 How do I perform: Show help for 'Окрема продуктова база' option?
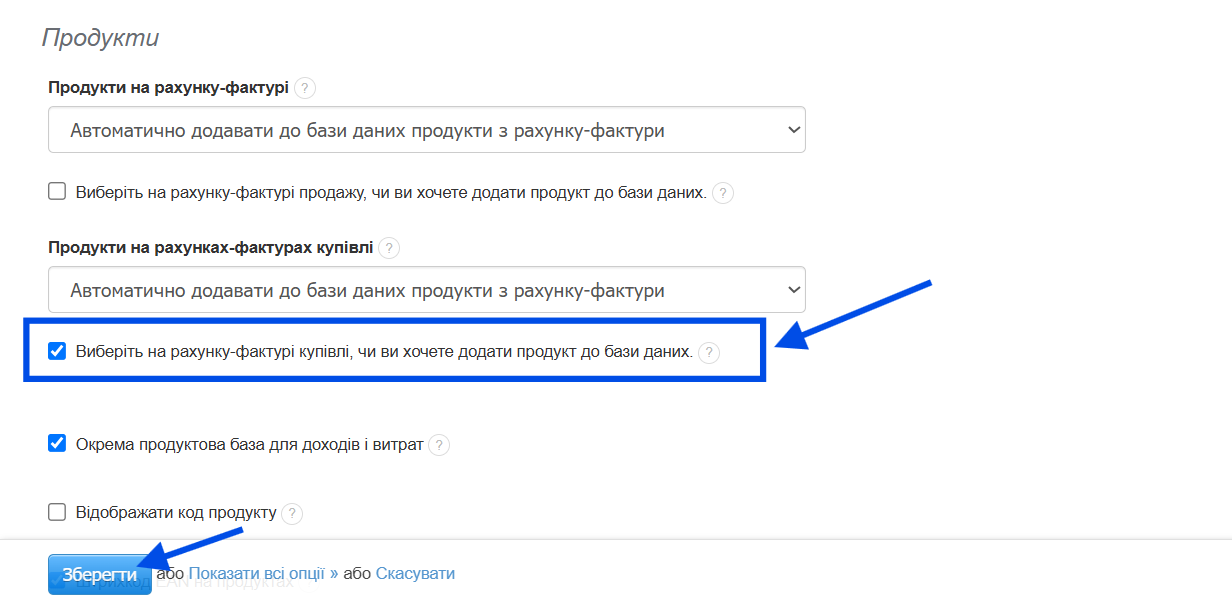(x=439, y=445)
